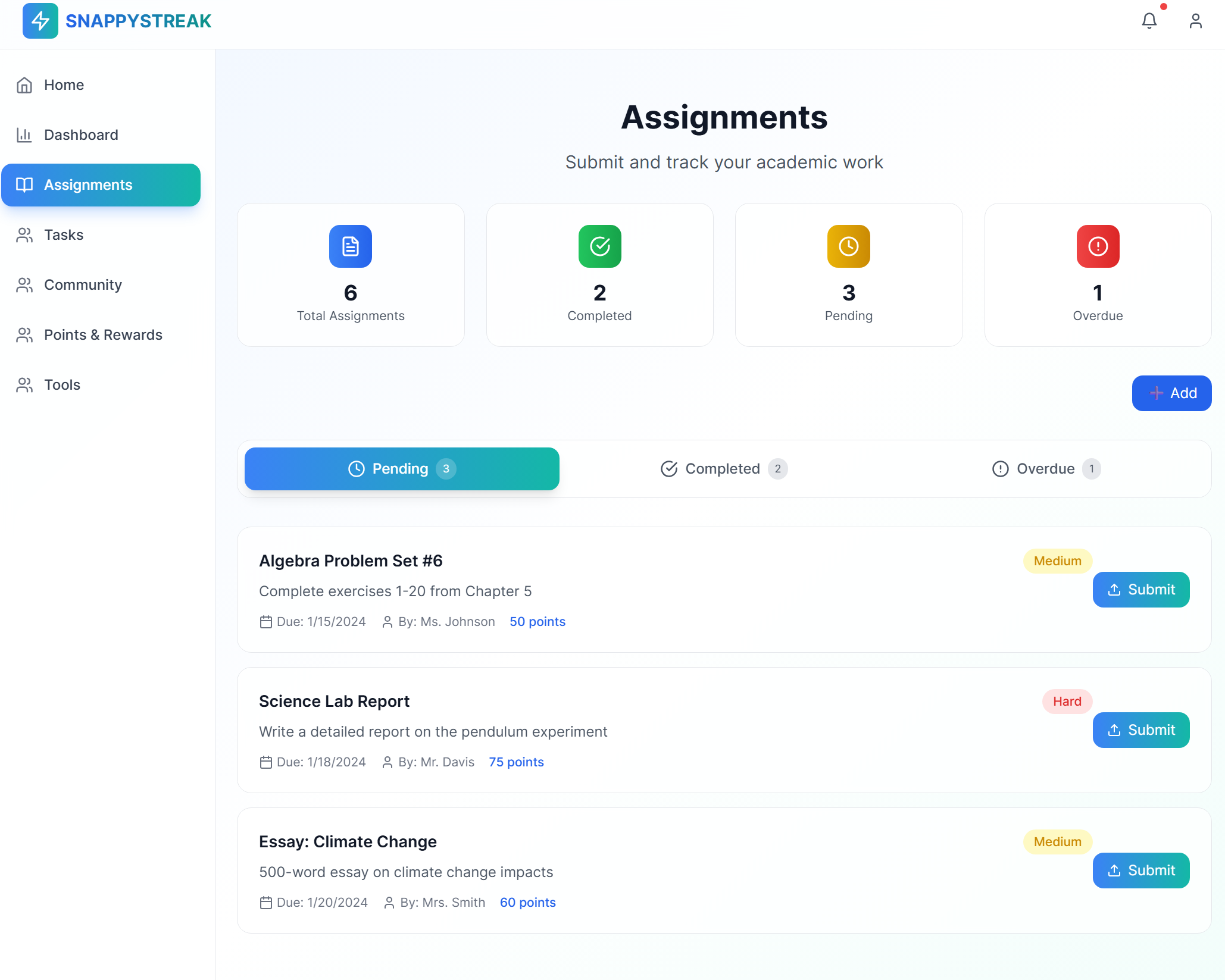Click the red Overdue alert icon

[1098, 246]
